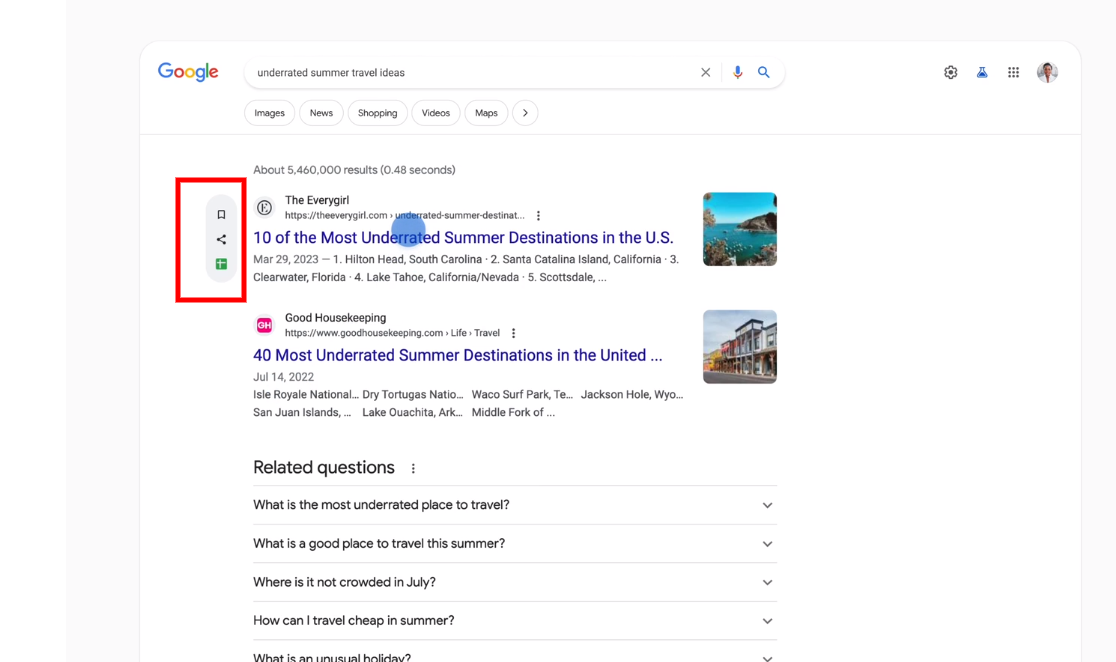Expand "What is a good place to travel this summer?"
Image resolution: width=1116 pixels, height=662 pixels.
pos(515,544)
